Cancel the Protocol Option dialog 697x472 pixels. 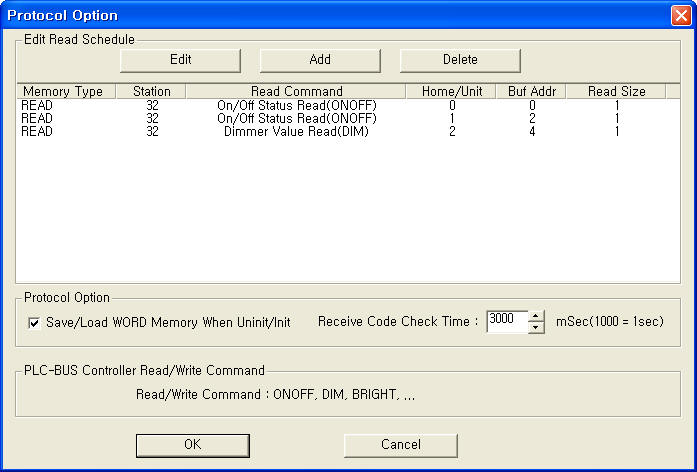click(x=401, y=444)
